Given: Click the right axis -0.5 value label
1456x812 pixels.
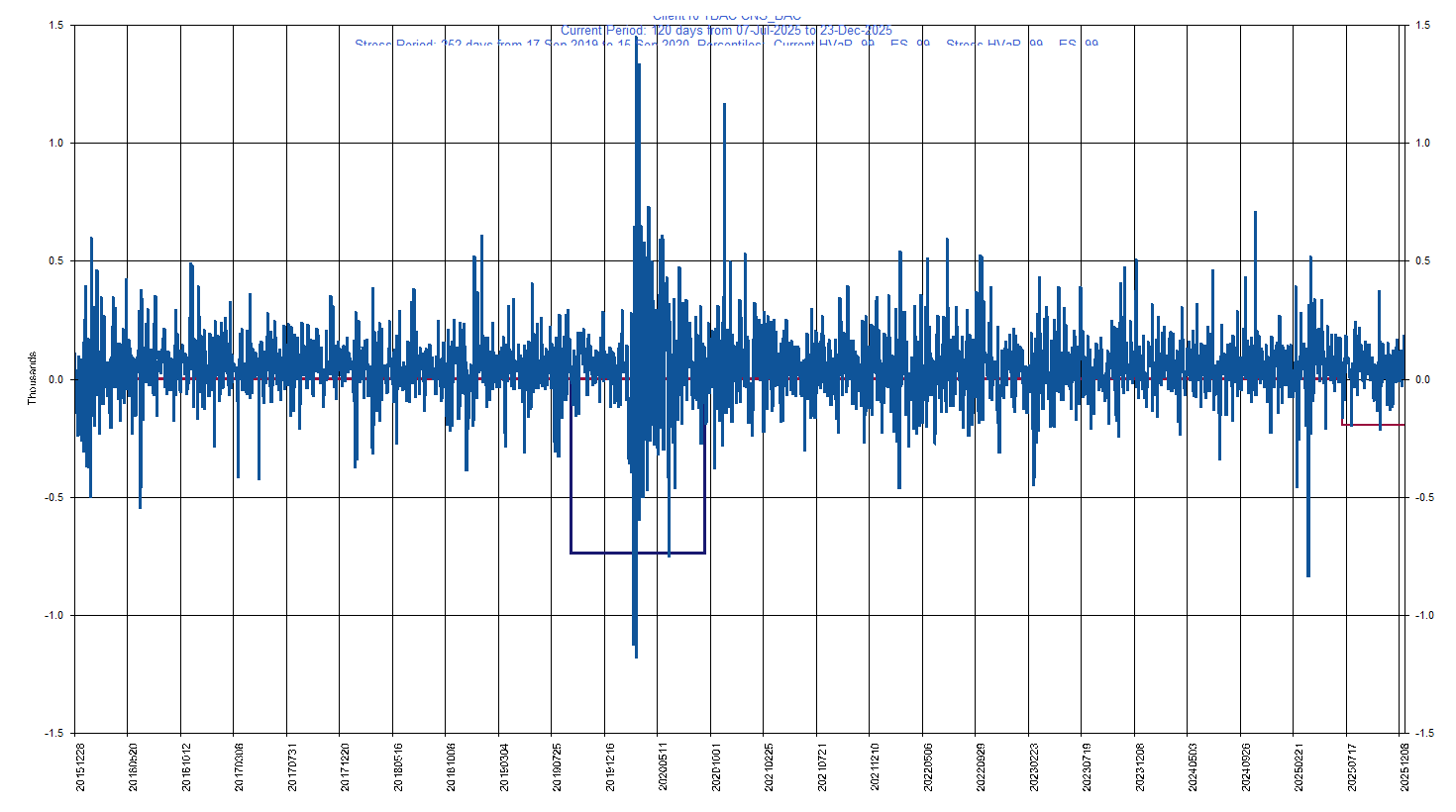Looking at the screenshot, I should (1422, 497).
